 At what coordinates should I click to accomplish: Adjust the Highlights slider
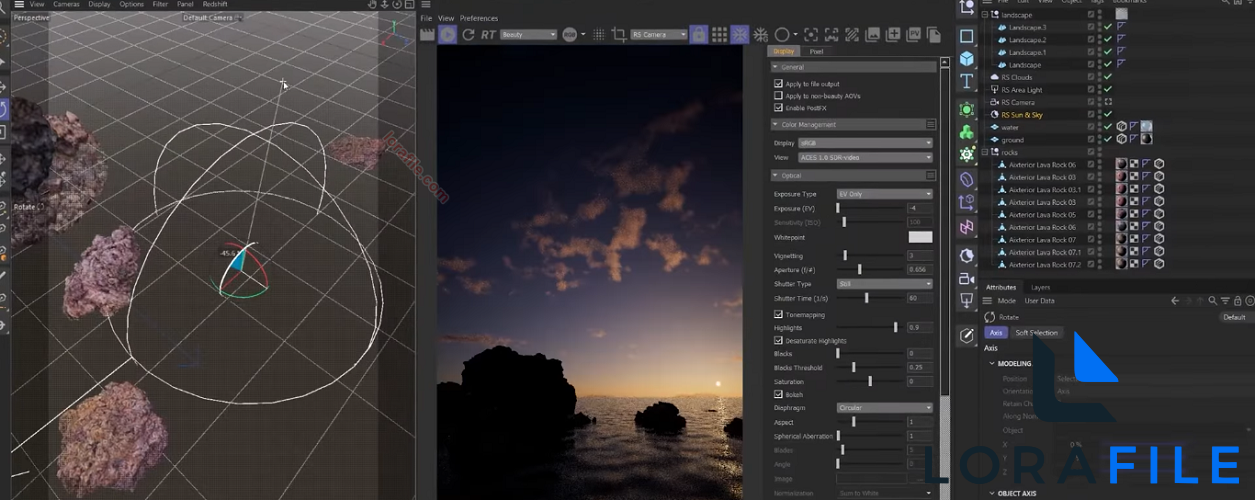(869, 327)
